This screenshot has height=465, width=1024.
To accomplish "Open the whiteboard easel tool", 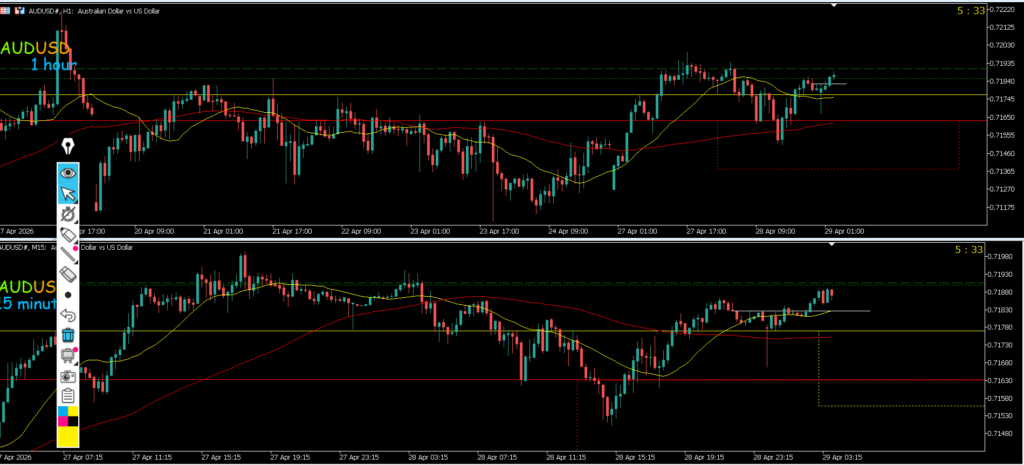I will tap(69, 356).
